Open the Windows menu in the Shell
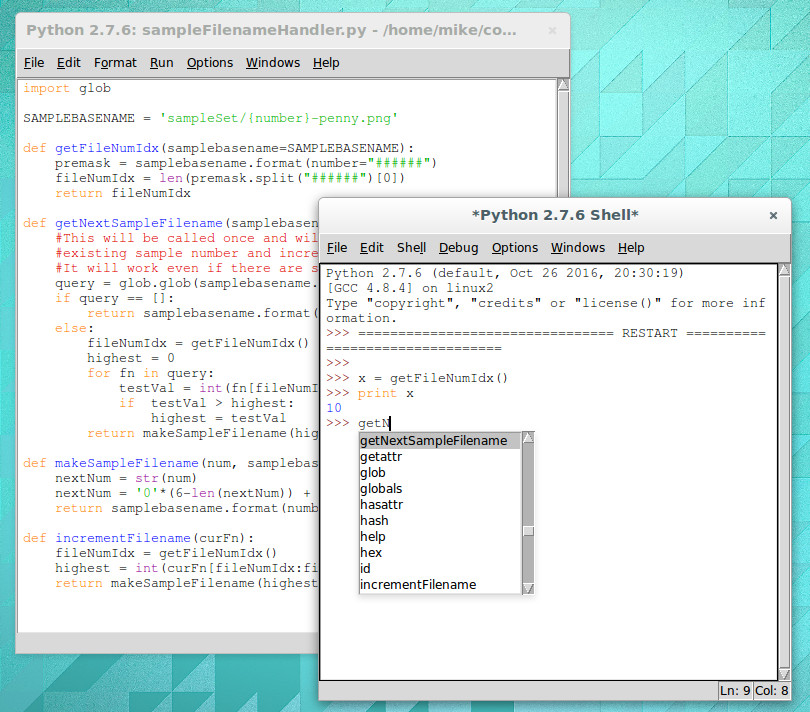Image resolution: width=810 pixels, height=712 pixels. point(578,247)
